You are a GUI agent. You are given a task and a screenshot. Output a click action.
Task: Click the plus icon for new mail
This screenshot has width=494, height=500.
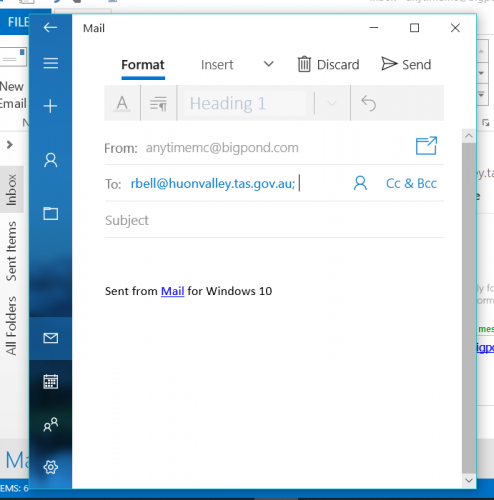click(x=50, y=106)
